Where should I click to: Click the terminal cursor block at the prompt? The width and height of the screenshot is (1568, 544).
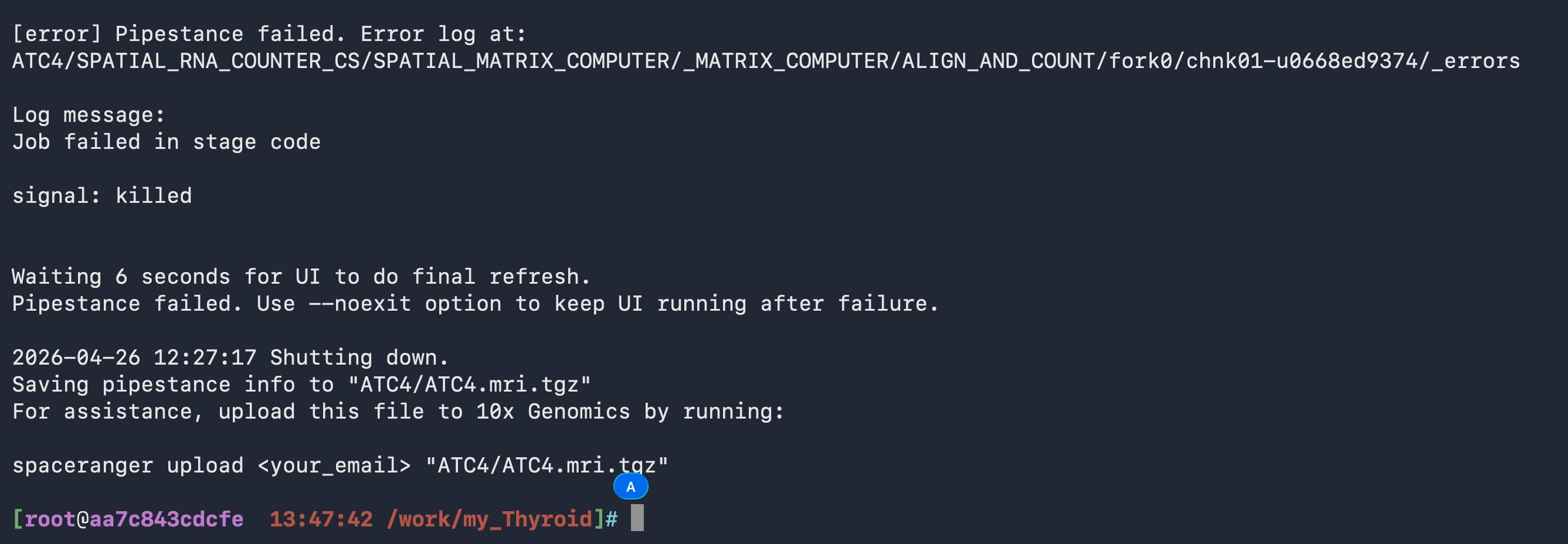[x=637, y=518]
